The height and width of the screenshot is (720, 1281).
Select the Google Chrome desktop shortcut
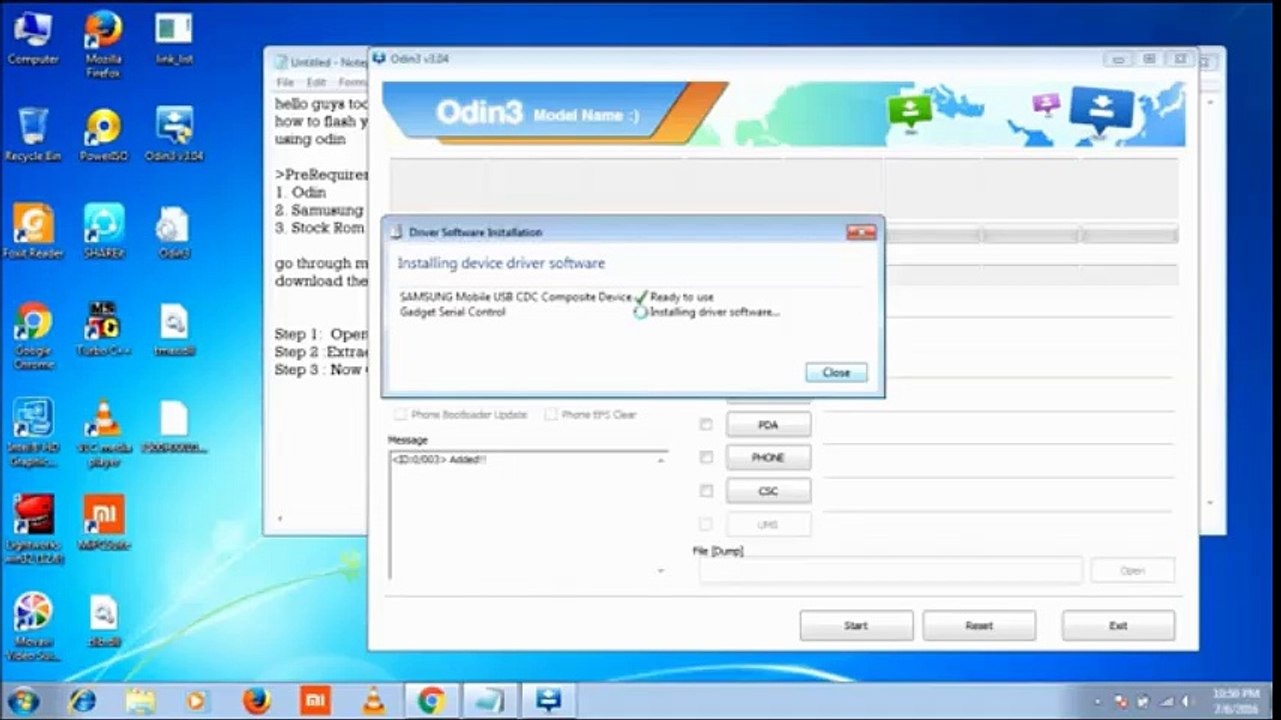(32, 335)
